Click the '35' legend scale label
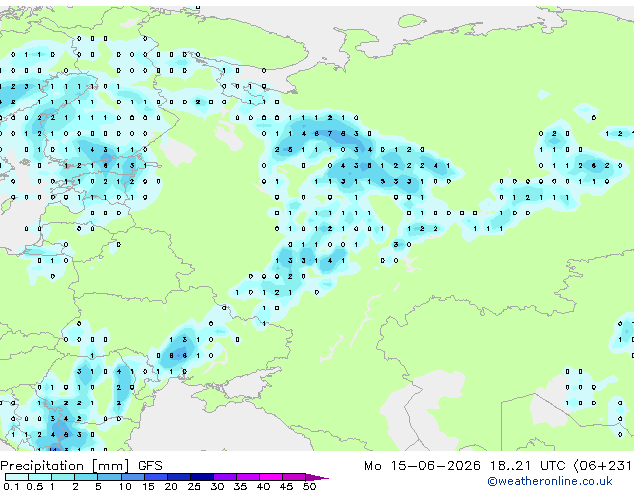 (x=240, y=486)
